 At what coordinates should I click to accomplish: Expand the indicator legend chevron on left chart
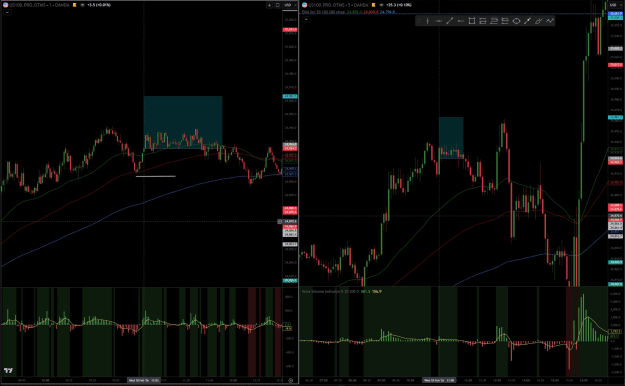click(x=8, y=12)
